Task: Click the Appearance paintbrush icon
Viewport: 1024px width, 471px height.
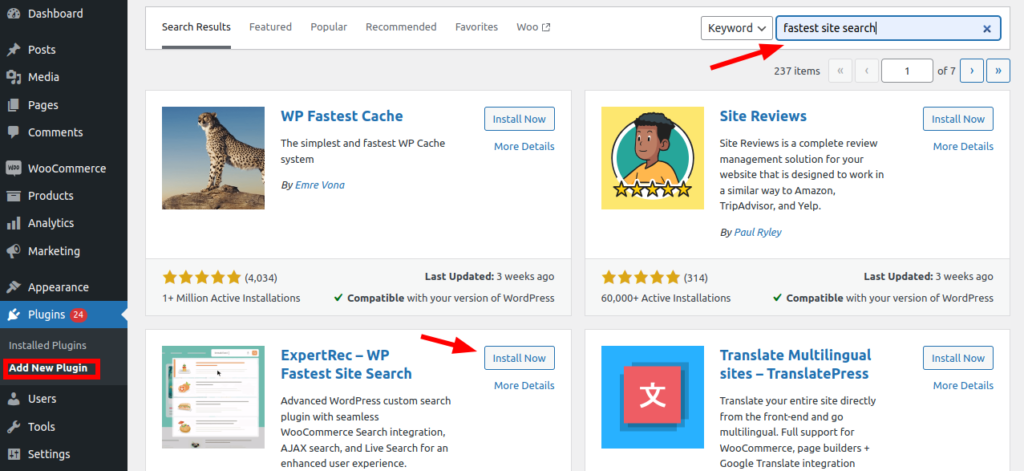Action: [x=13, y=287]
